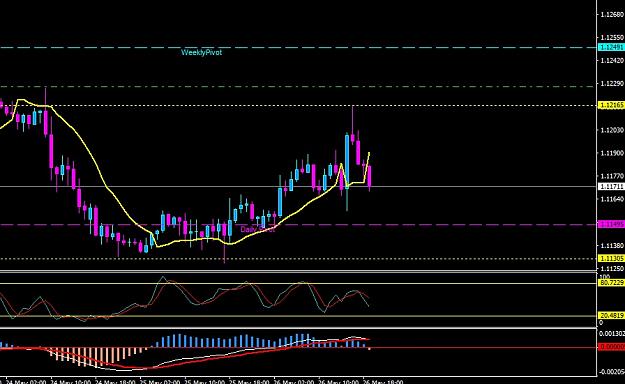Click the 20.4819 stochastic level tag
The image size is (625, 384).
[611, 315]
